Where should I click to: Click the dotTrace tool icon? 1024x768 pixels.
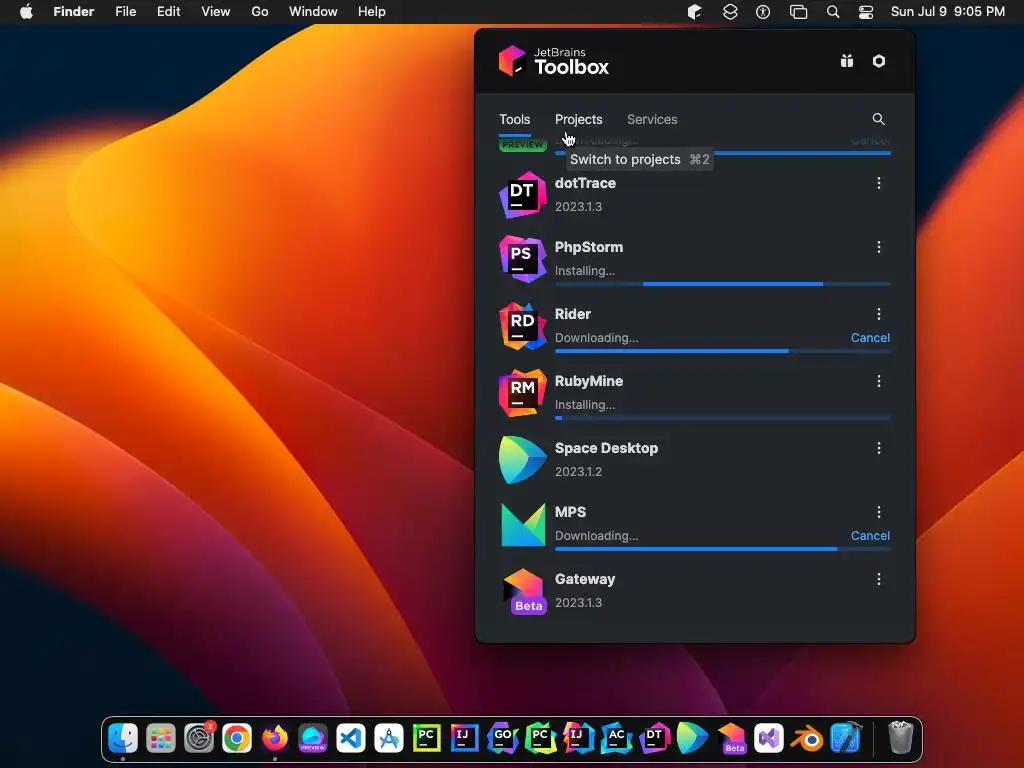pyautogui.click(x=522, y=195)
